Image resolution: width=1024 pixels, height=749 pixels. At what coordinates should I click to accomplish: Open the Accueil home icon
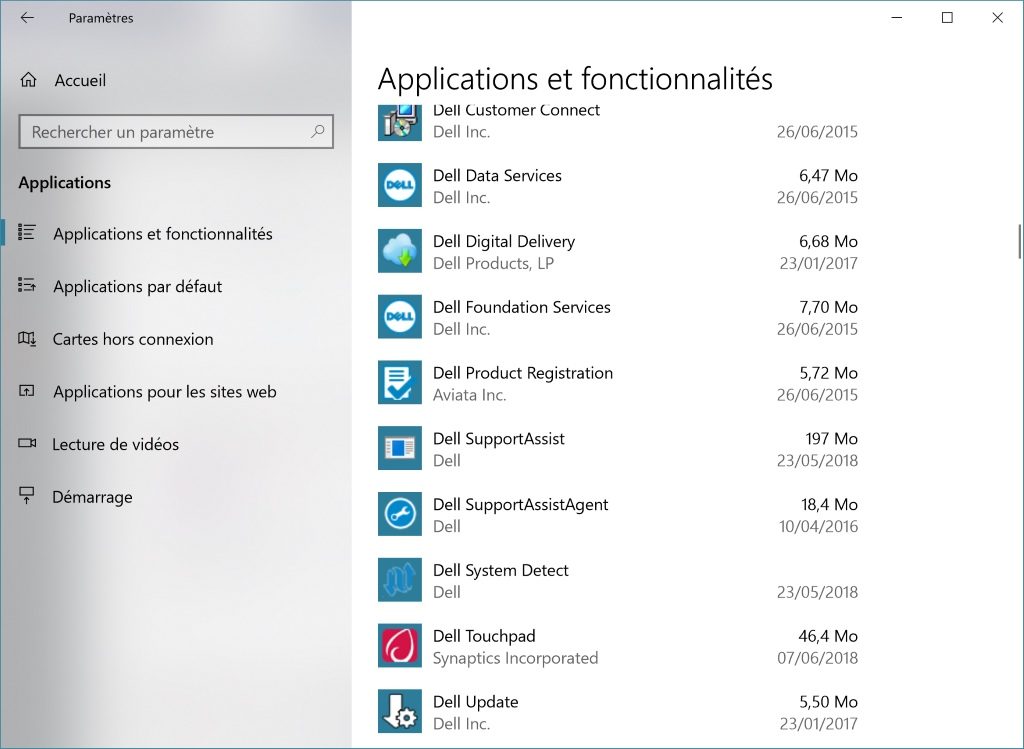(28, 80)
